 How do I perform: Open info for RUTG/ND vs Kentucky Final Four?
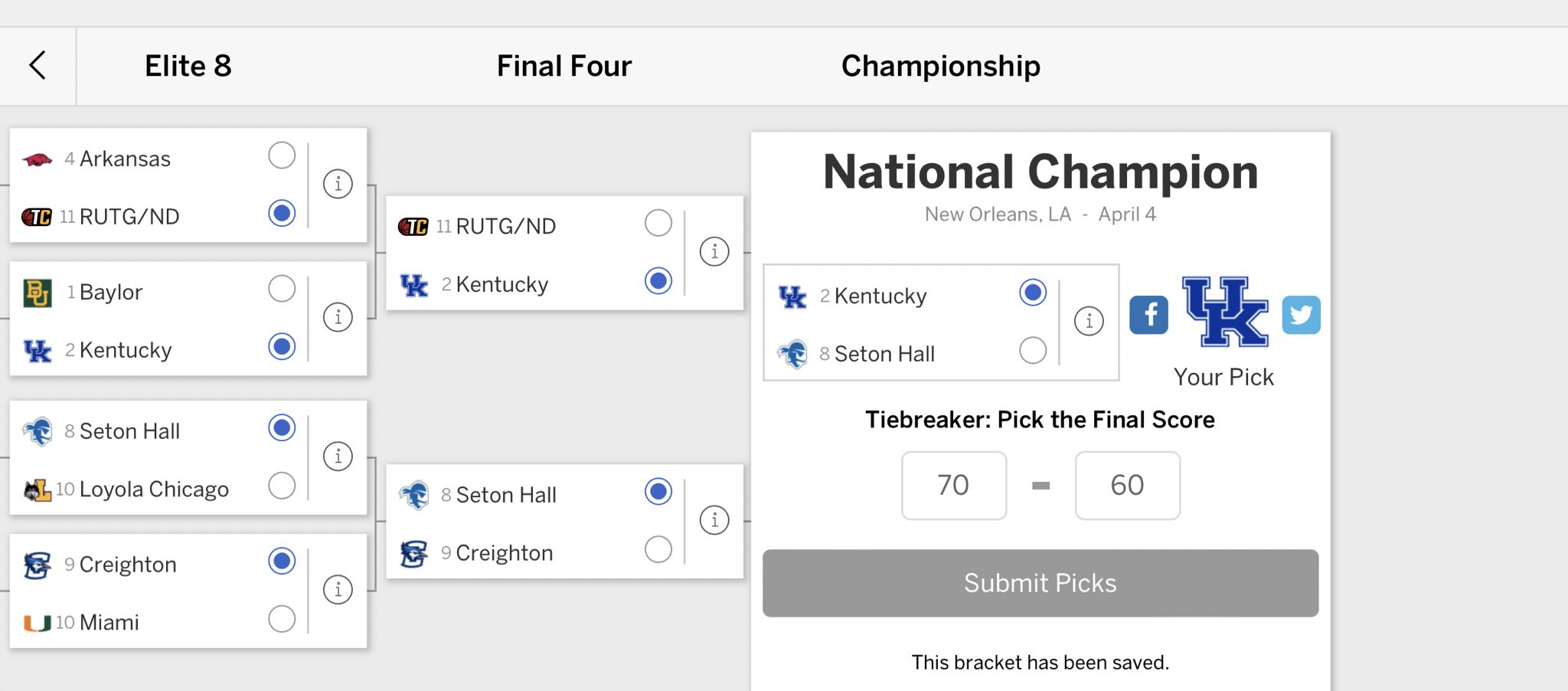point(714,251)
